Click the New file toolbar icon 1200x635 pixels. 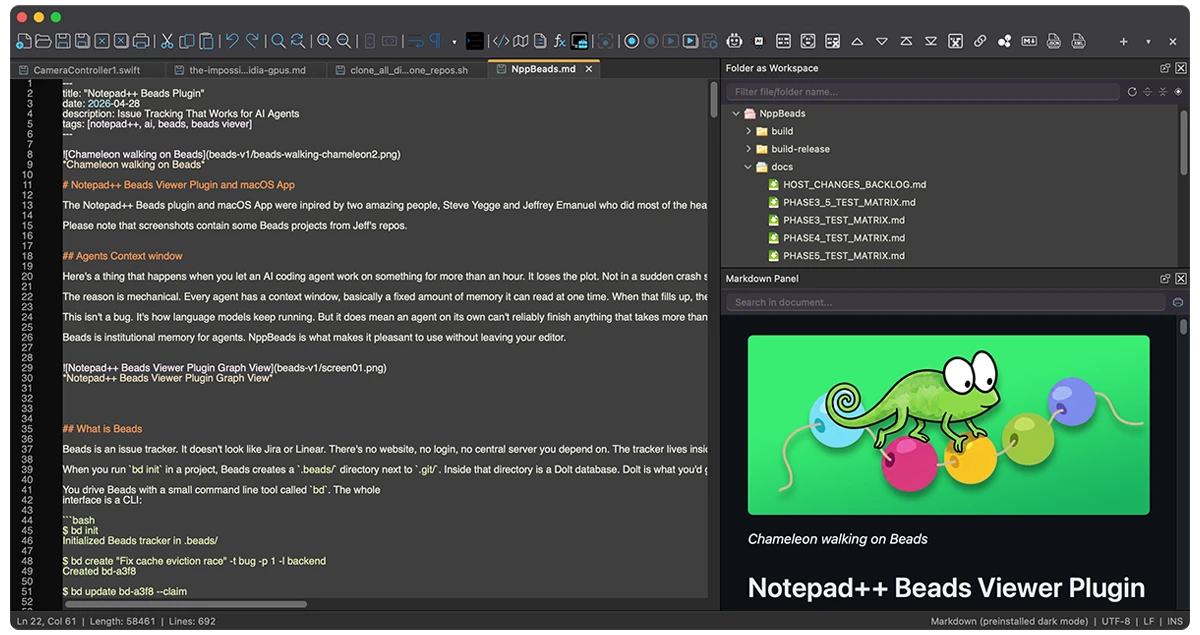(x=24, y=41)
